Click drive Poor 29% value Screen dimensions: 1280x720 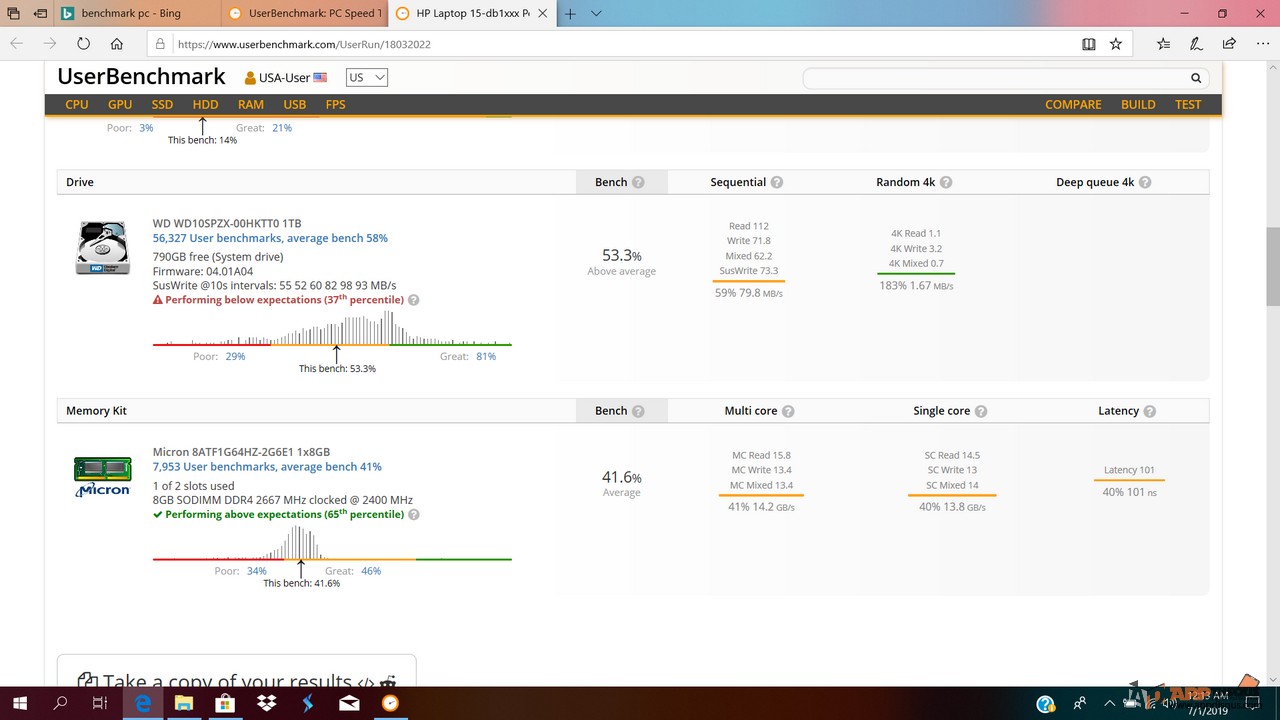coord(235,356)
